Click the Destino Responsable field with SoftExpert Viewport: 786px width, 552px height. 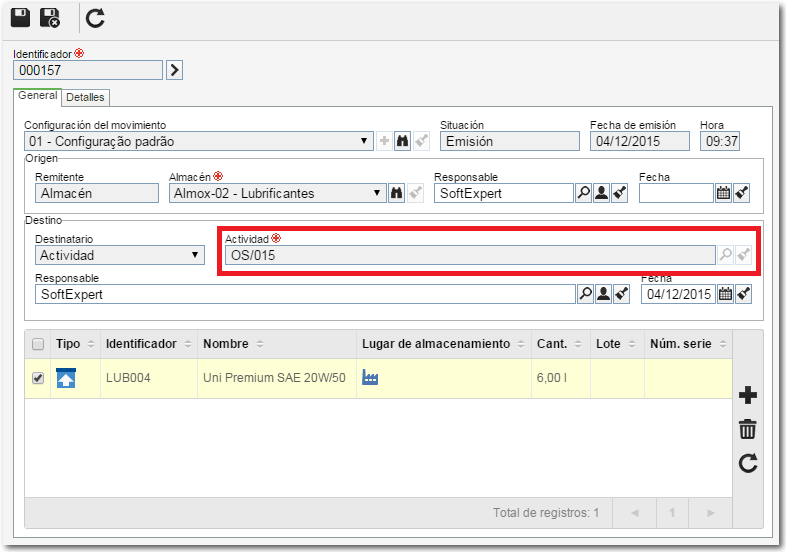click(x=305, y=294)
